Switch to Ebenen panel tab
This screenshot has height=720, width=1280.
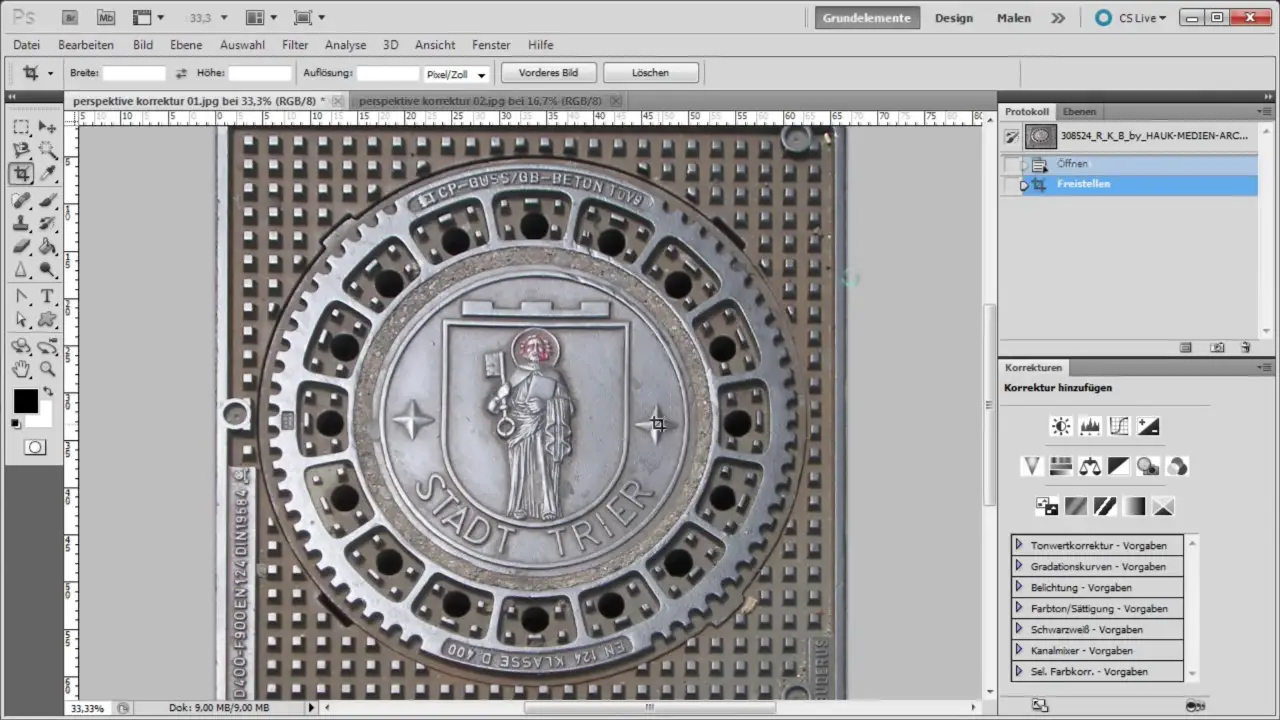pyautogui.click(x=1079, y=112)
